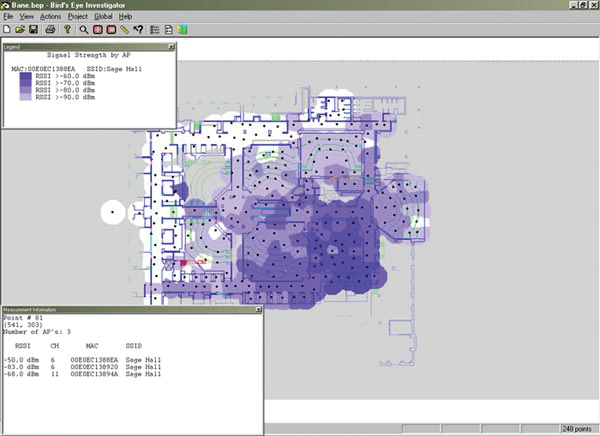This screenshot has height=436, width=600.
Task: Save the project with the floppy disk icon
Action: coord(33,30)
